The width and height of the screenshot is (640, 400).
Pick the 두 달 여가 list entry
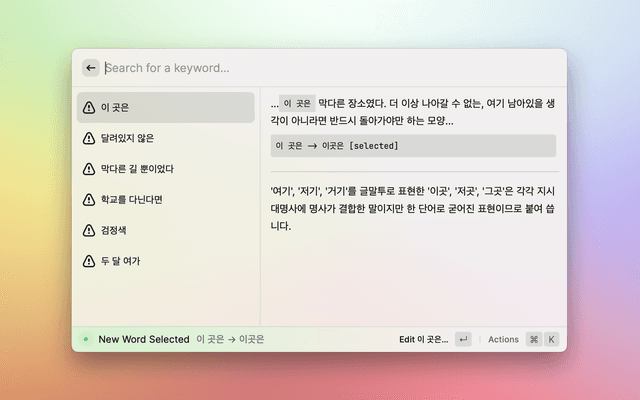[x=166, y=262]
